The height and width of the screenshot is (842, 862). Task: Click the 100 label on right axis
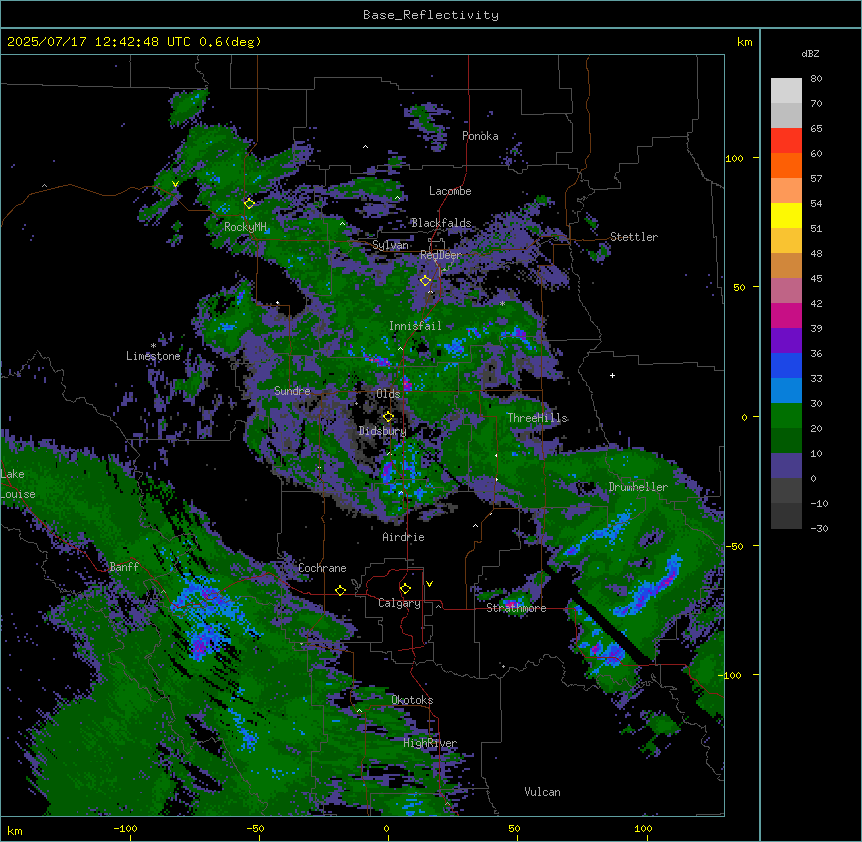tap(734, 158)
